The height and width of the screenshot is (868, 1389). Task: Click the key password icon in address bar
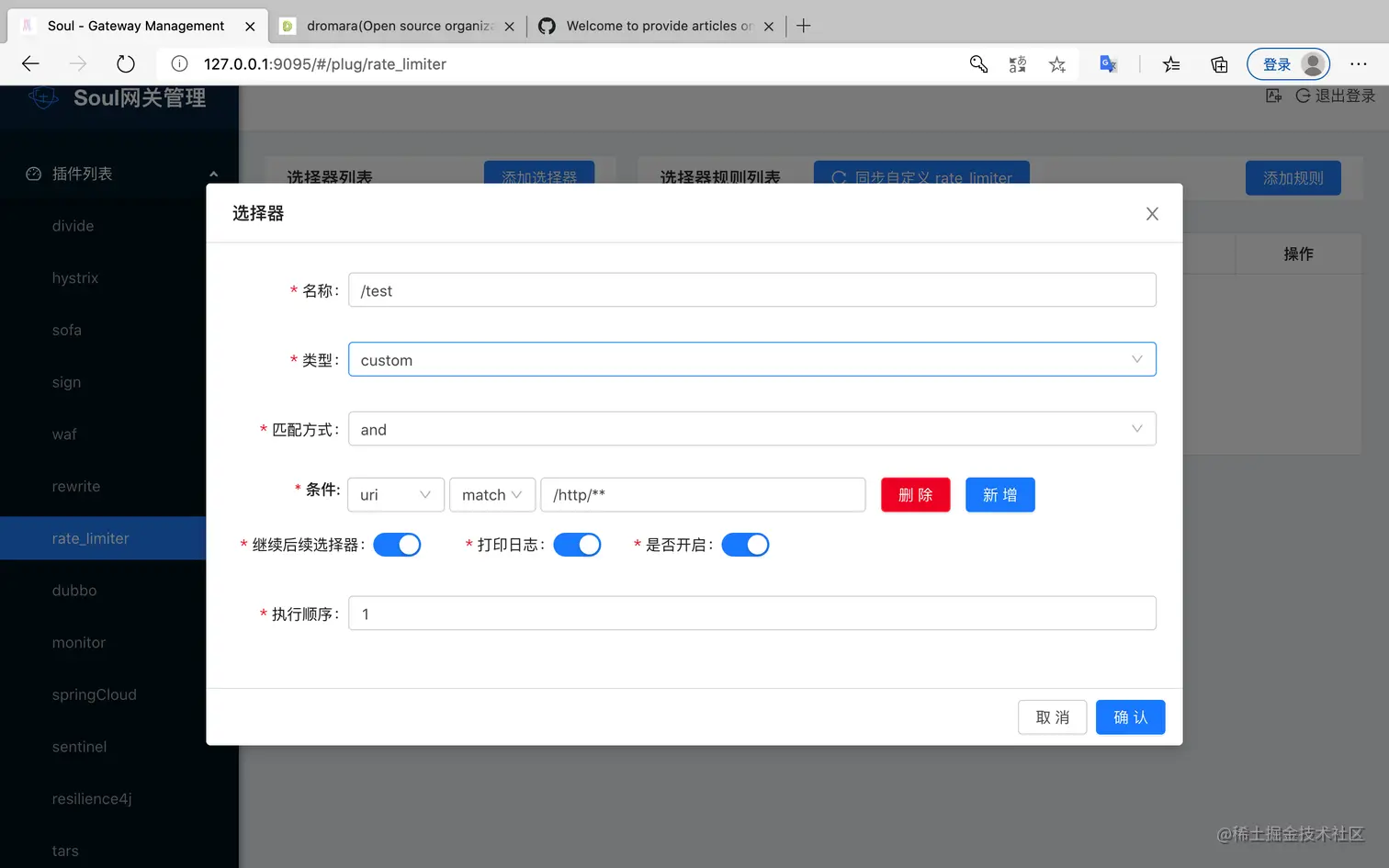pos(978,63)
